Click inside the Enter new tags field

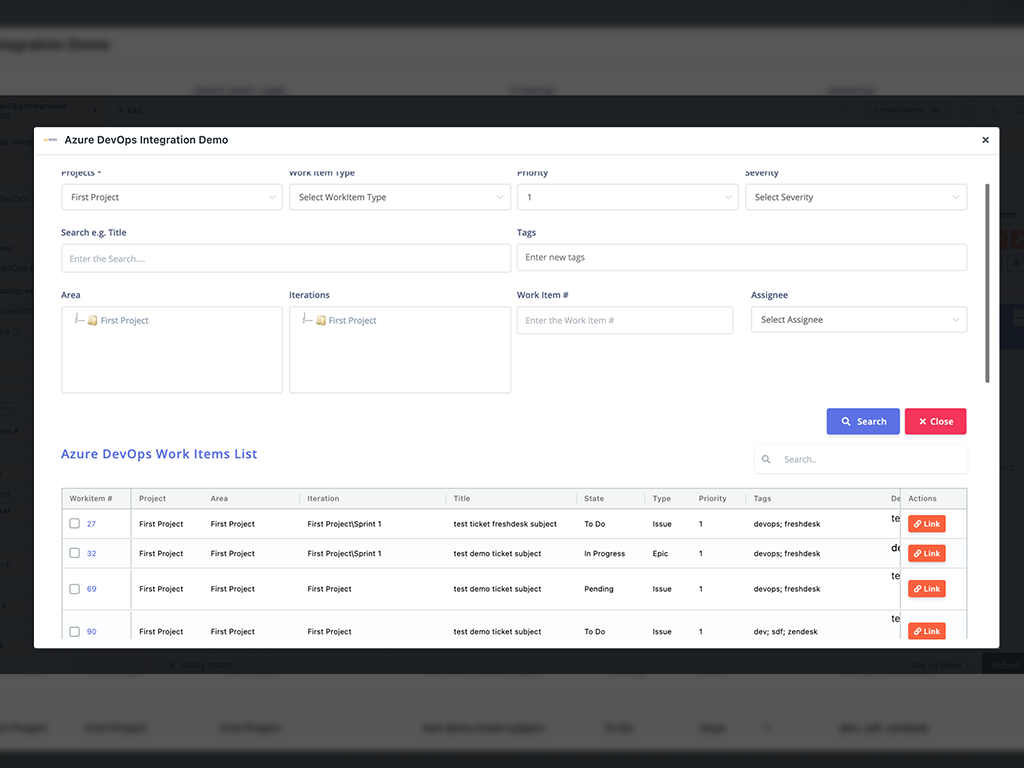click(742, 257)
